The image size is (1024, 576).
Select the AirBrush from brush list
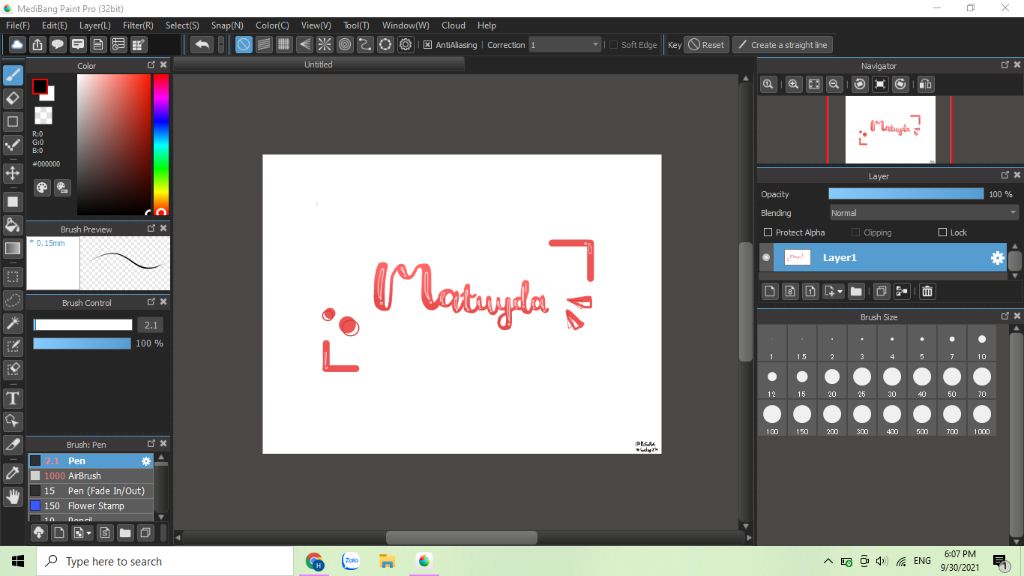point(85,476)
